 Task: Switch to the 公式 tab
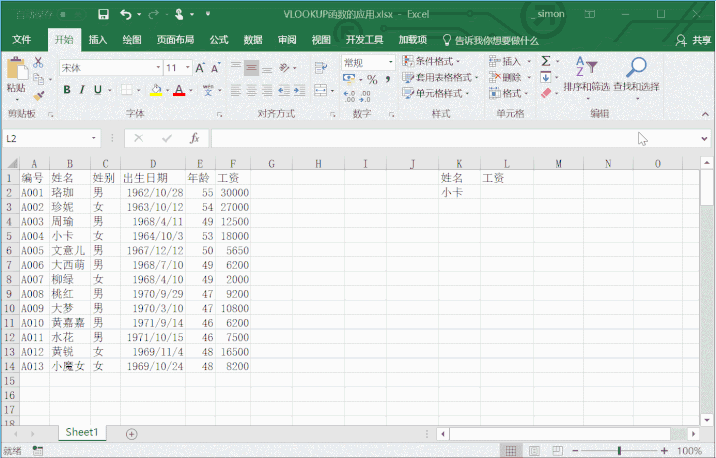tap(219, 40)
